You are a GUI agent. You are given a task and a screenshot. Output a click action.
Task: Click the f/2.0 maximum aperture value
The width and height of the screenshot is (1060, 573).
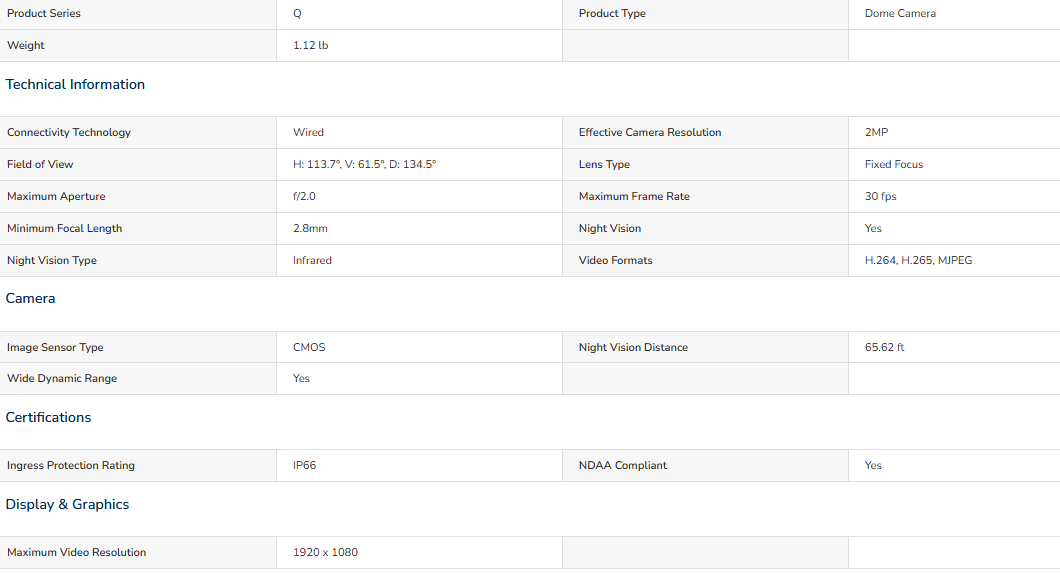(x=304, y=197)
